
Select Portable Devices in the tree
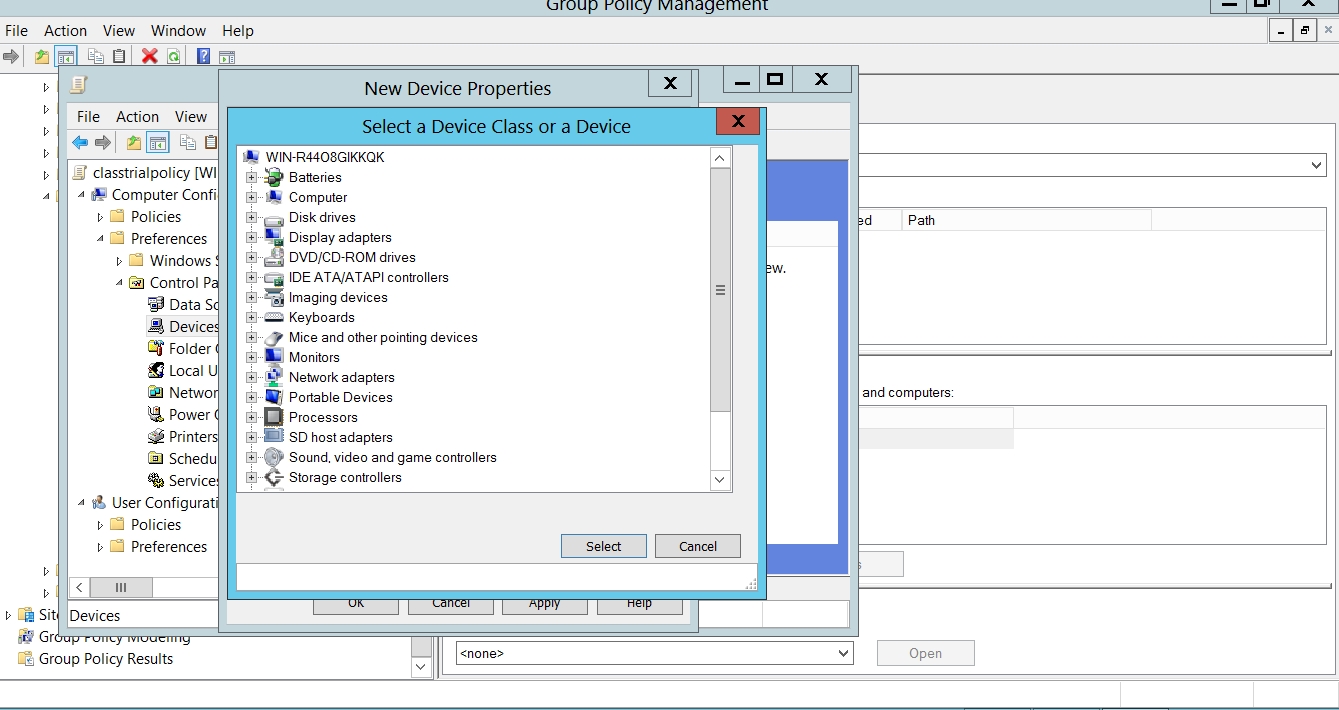[340, 397]
